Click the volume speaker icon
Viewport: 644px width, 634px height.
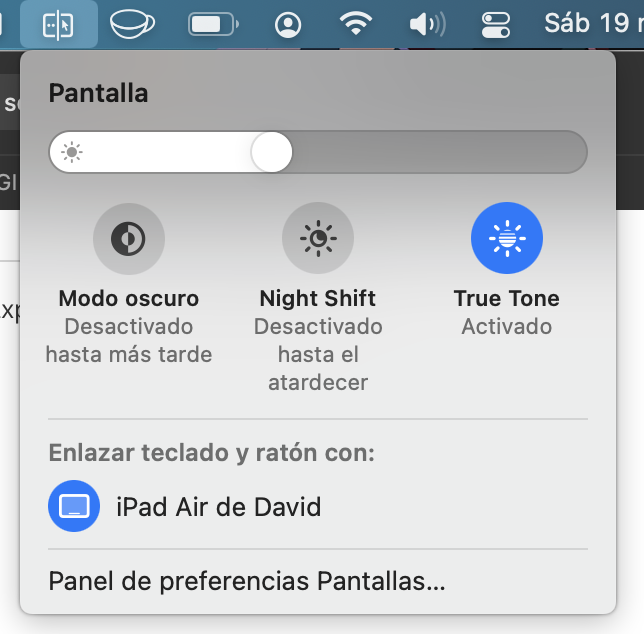[x=427, y=25]
